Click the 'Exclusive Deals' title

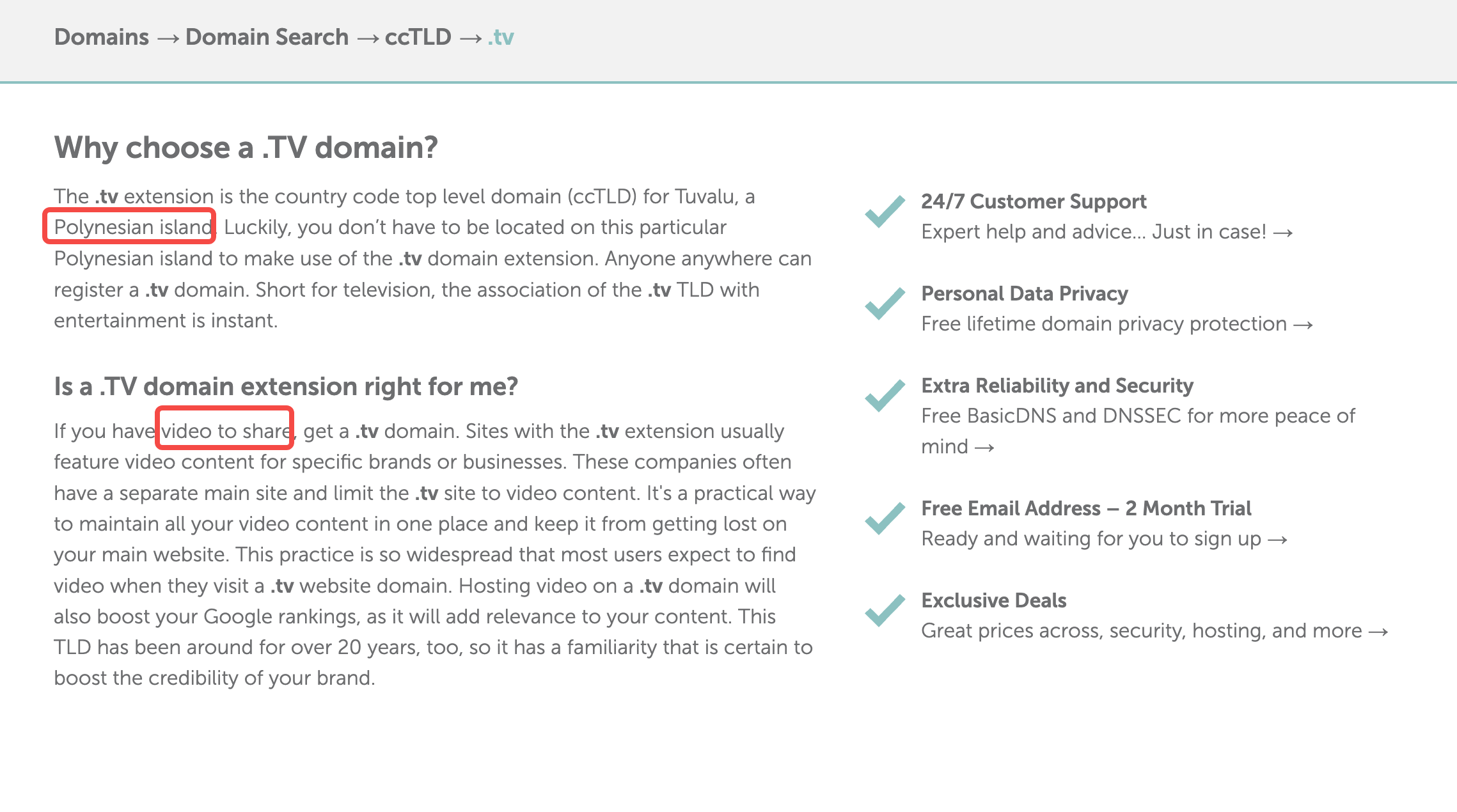[x=994, y=600]
